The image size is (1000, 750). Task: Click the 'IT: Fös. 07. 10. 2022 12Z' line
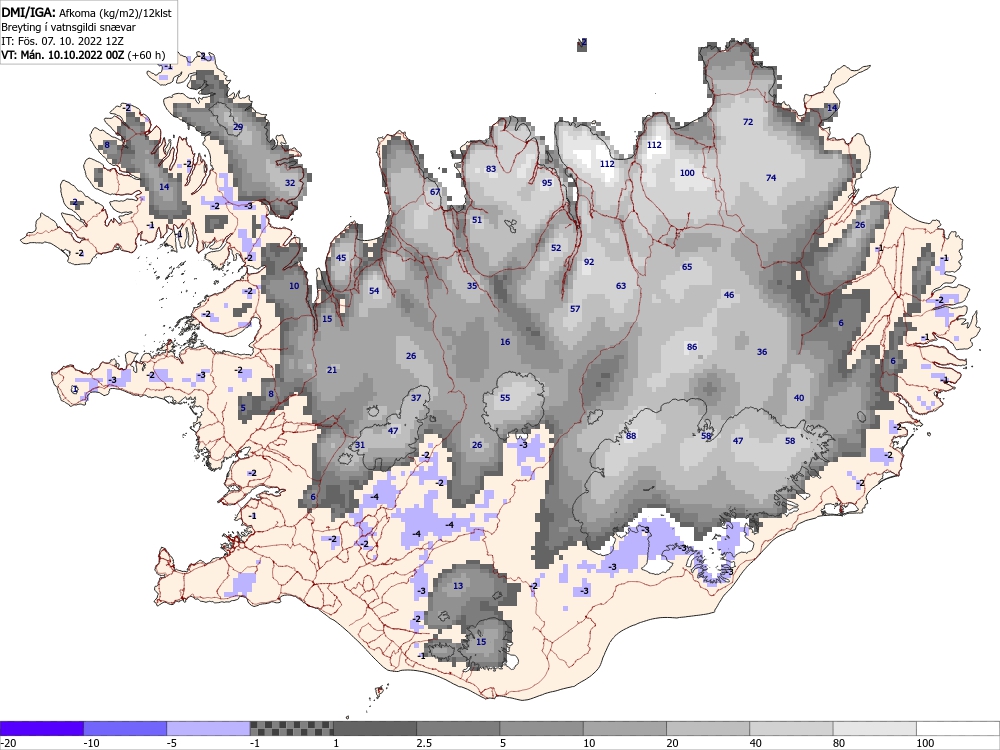pyautogui.click(x=62, y=41)
